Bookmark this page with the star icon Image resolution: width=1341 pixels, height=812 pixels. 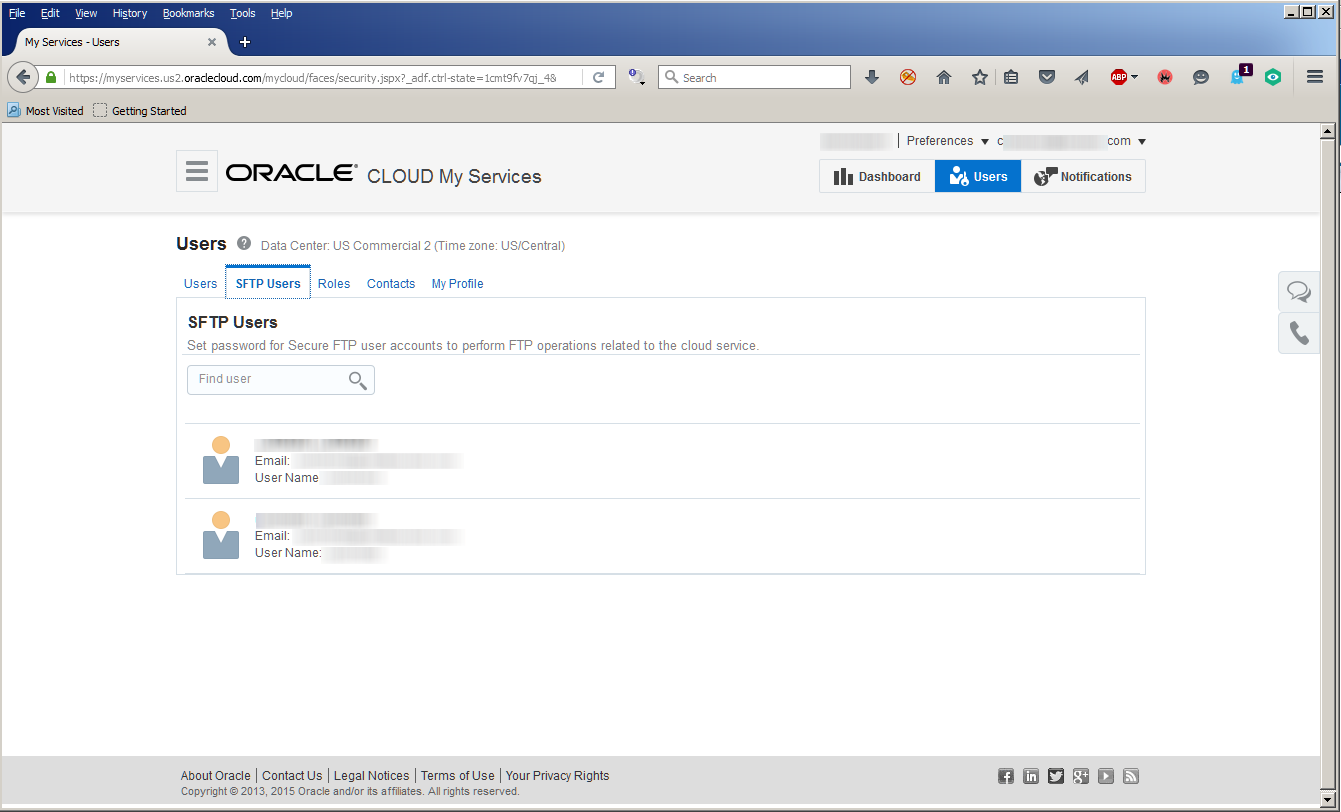coord(980,77)
